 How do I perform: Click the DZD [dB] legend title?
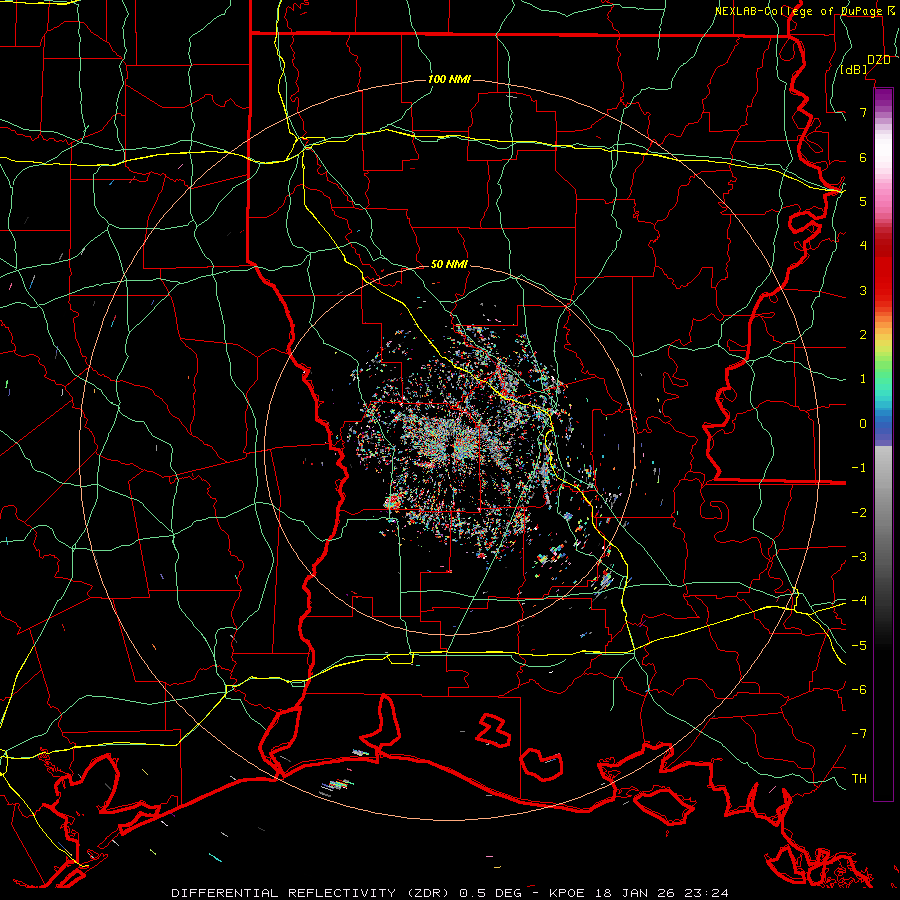coord(866,64)
